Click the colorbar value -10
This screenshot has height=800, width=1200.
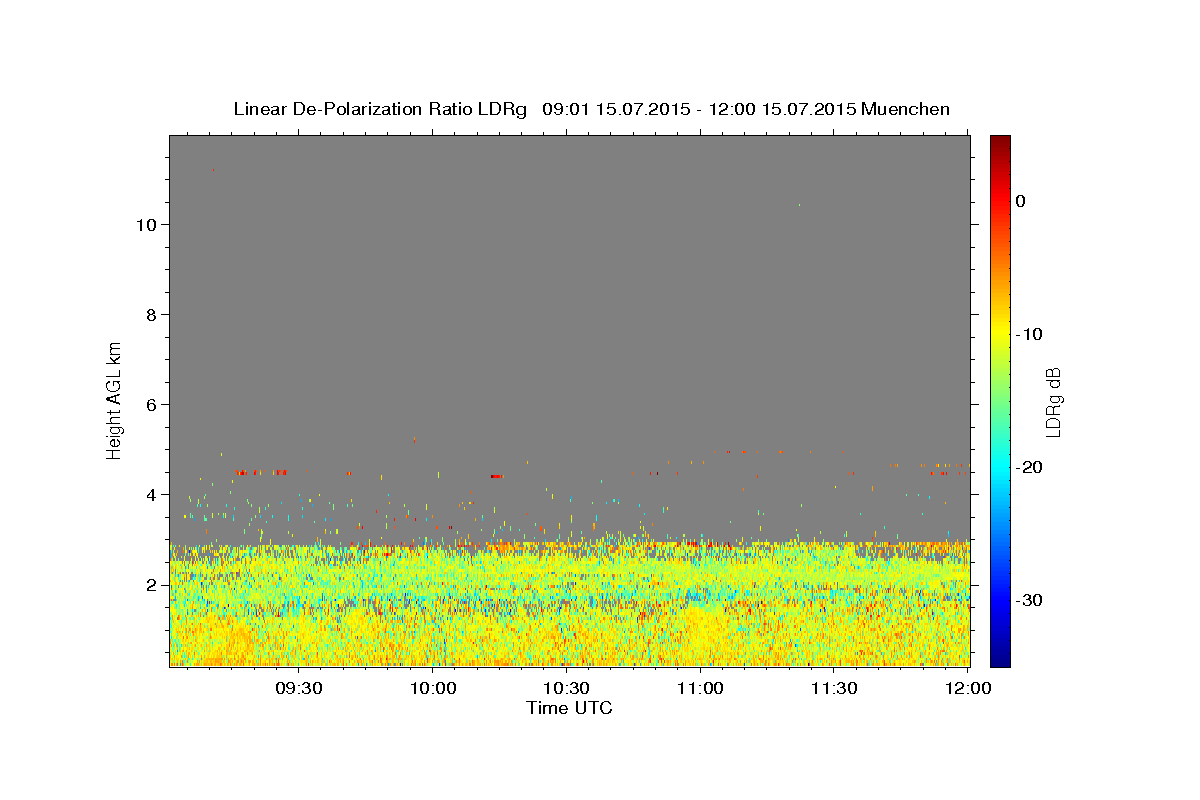pos(1029,334)
